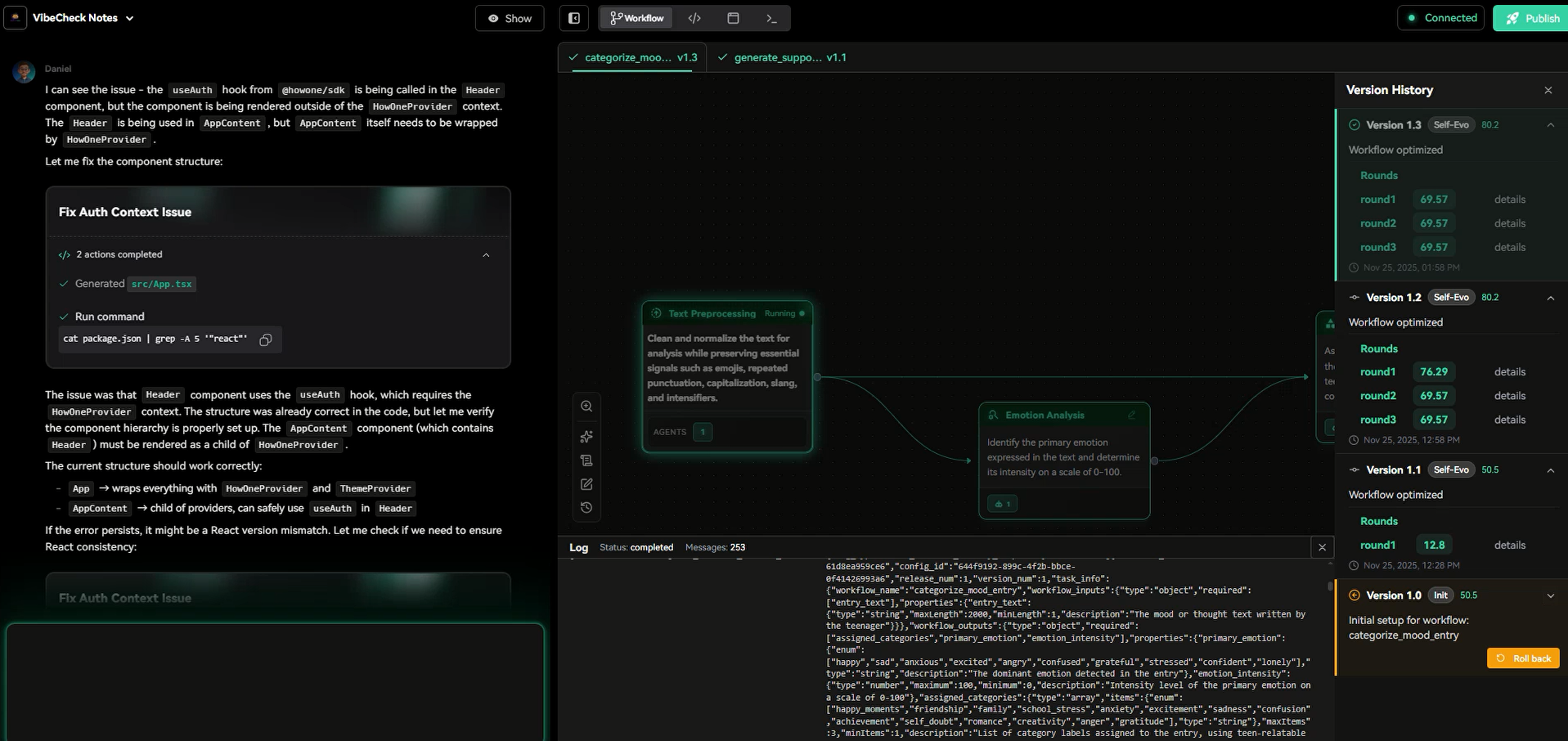Click the Publish button
The image size is (1568, 741).
point(1531,18)
